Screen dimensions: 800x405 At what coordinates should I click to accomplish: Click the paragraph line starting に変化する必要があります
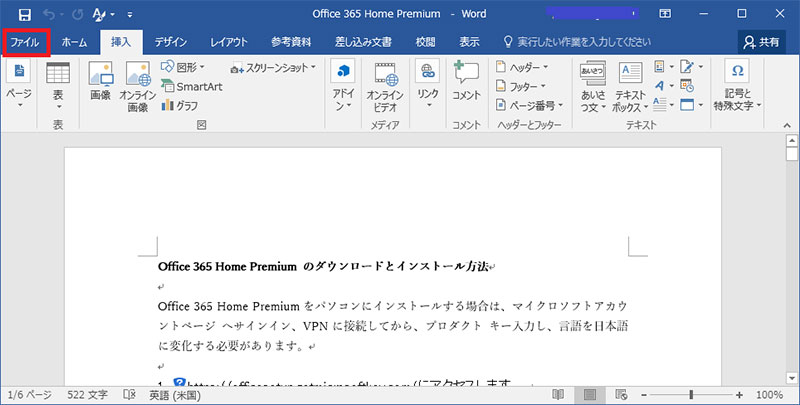234,346
